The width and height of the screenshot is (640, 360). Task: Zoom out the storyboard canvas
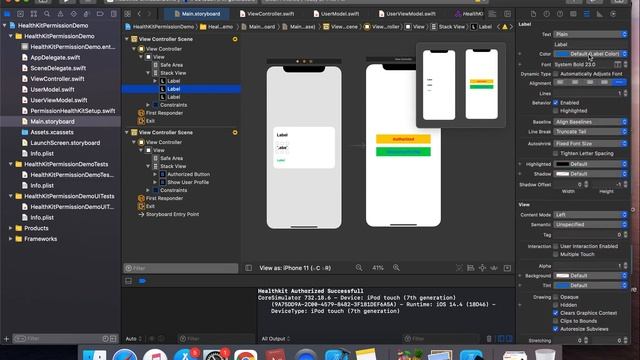(x=359, y=268)
